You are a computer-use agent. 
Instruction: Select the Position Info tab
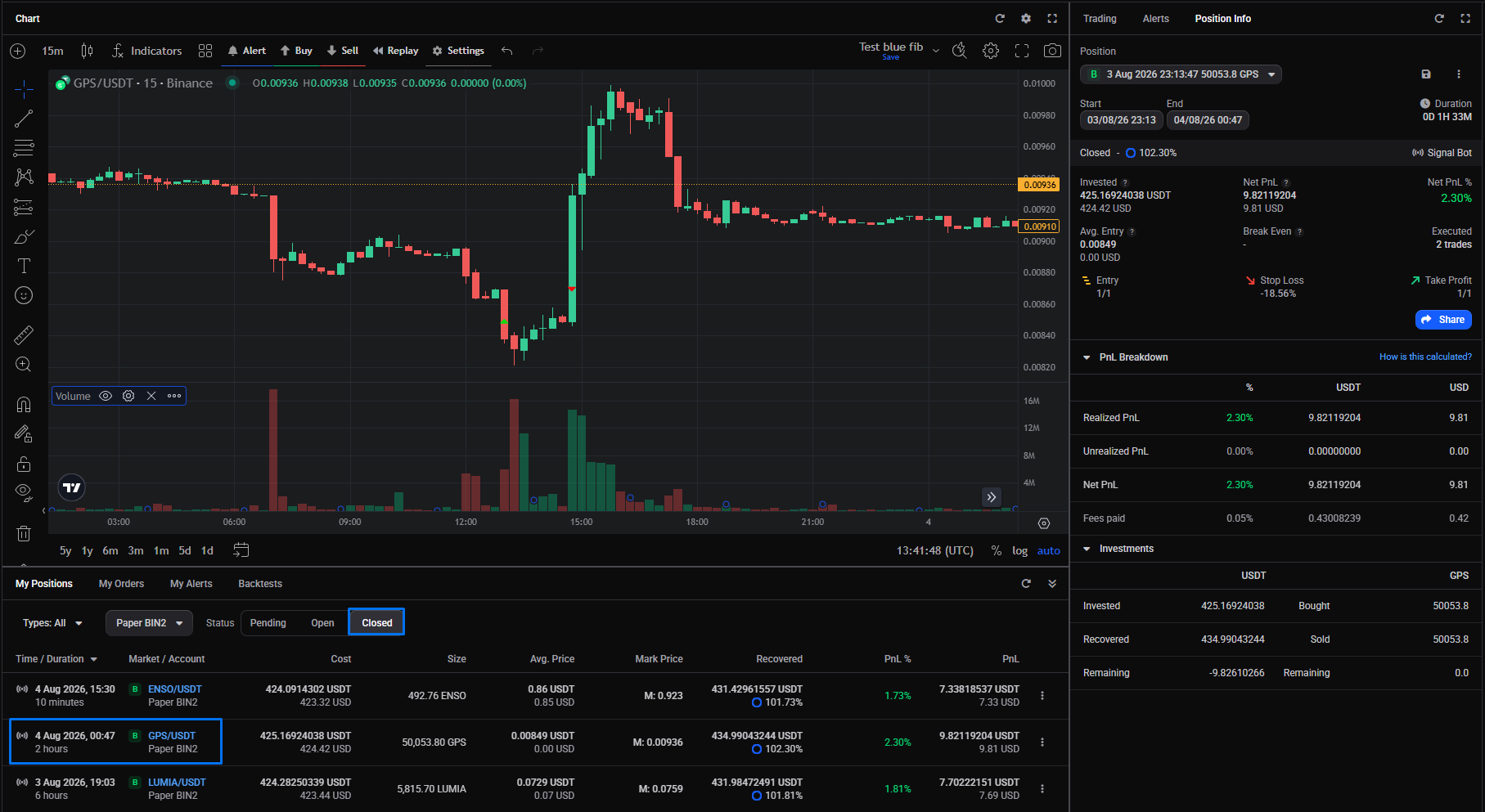pyautogui.click(x=1222, y=18)
